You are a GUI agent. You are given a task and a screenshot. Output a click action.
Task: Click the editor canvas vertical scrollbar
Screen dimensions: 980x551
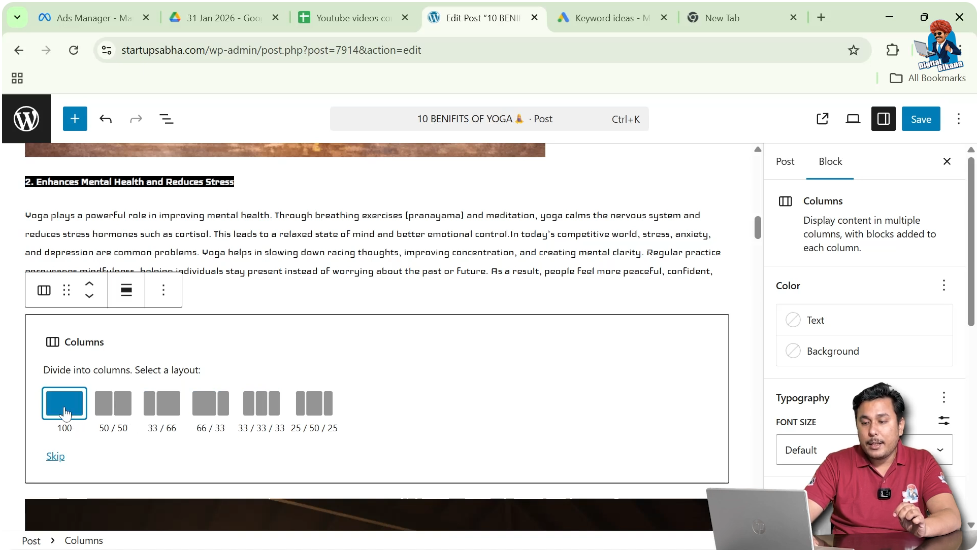pyautogui.click(x=758, y=227)
